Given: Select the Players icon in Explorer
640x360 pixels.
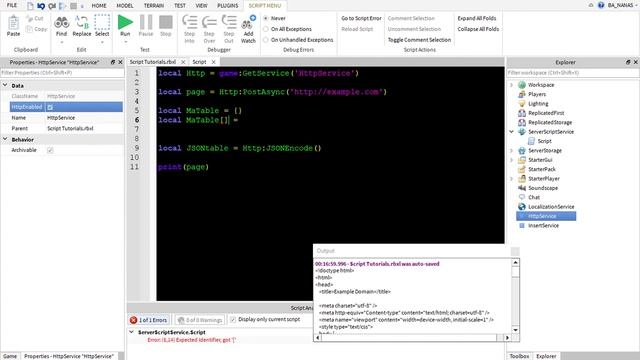Looking at the screenshot, I should pyautogui.click(x=522, y=94).
